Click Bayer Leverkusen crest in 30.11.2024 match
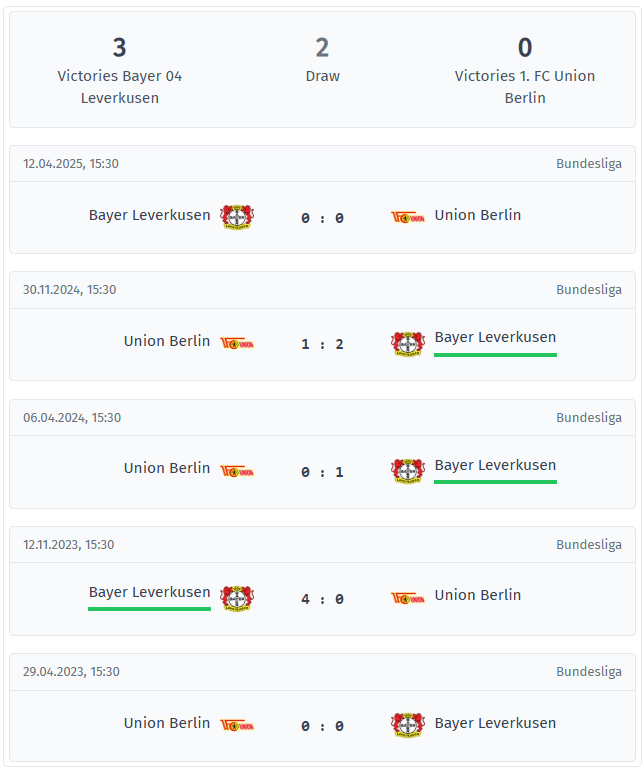This screenshot has width=644, height=769. (x=407, y=344)
